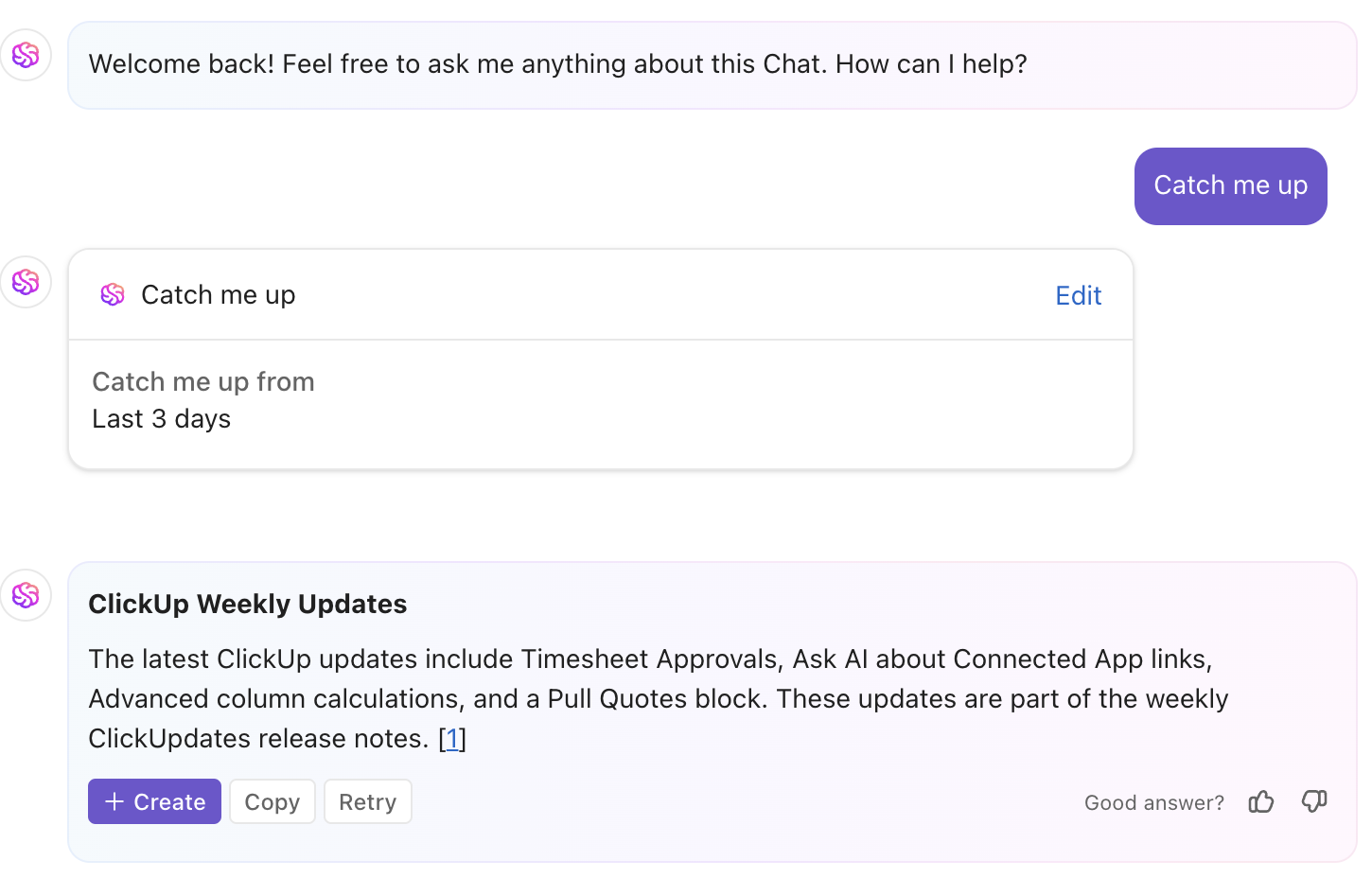Open the Last 3 days time range selector
This screenshot has width=1372, height=878.
point(161,418)
